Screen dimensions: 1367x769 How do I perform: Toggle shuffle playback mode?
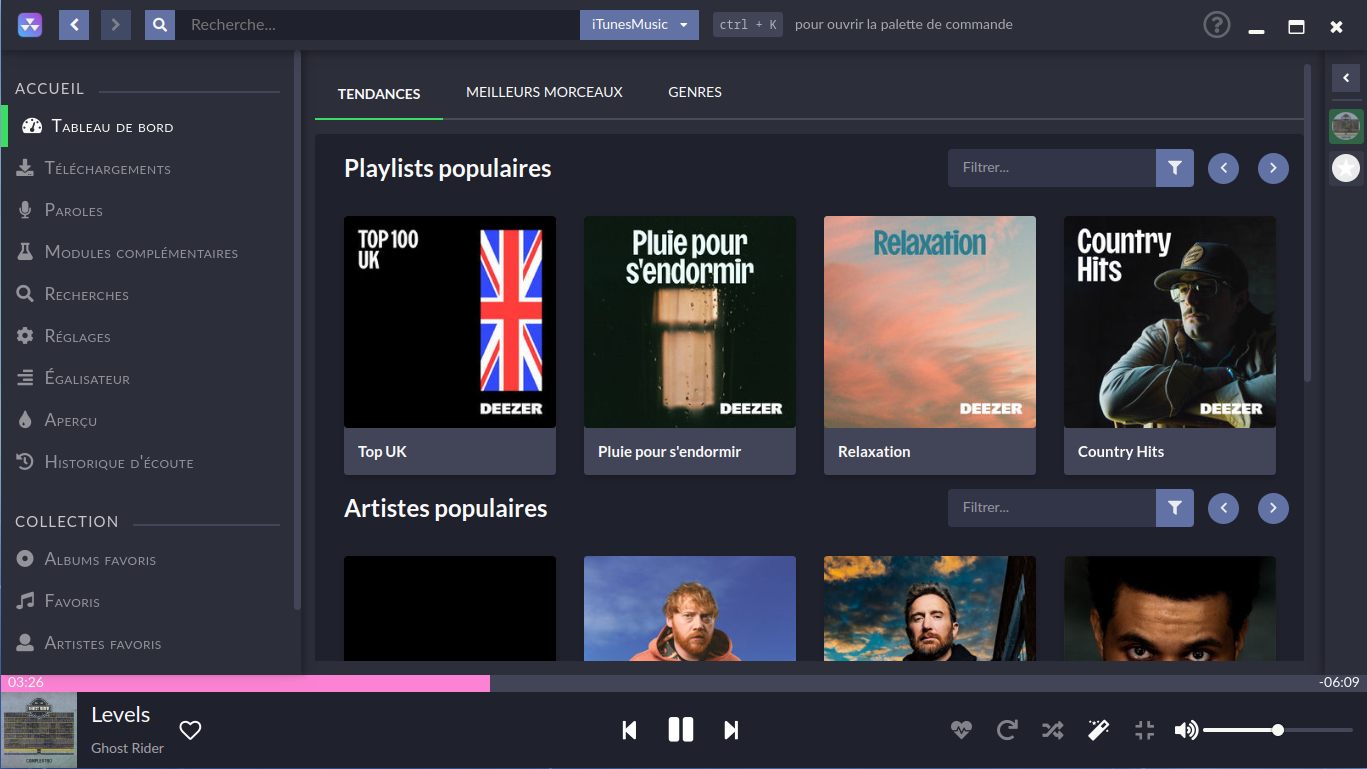coord(1052,731)
